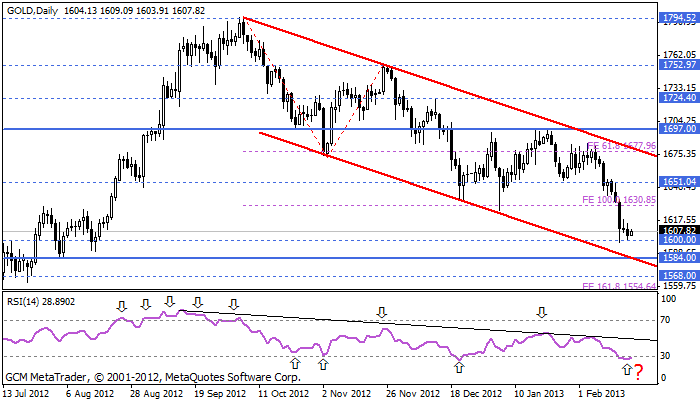Select the FE 161.8 1554.64 Fibonacci label

point(620,286)
